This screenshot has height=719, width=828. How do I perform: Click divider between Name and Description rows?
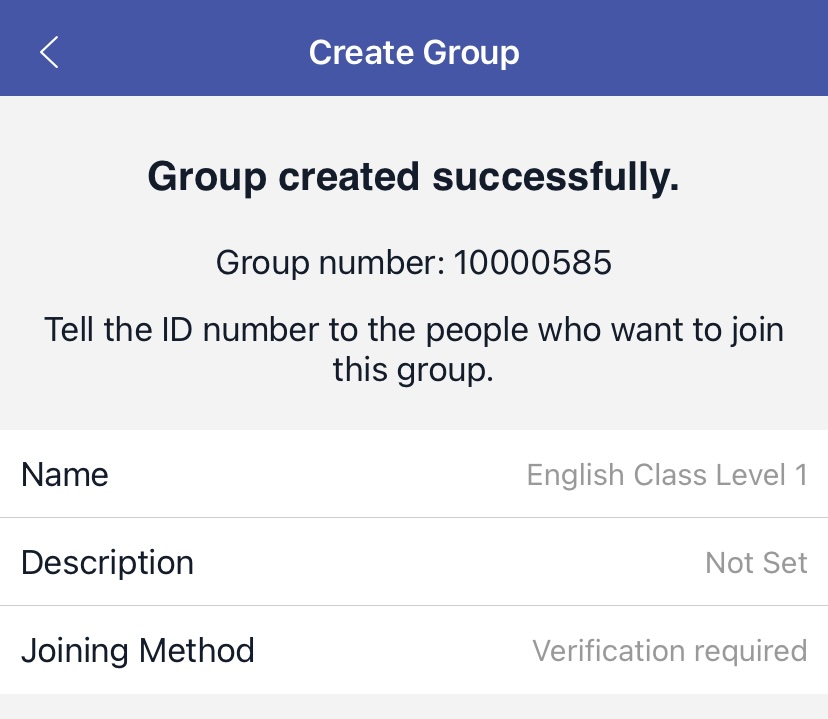tap(414, 518)
